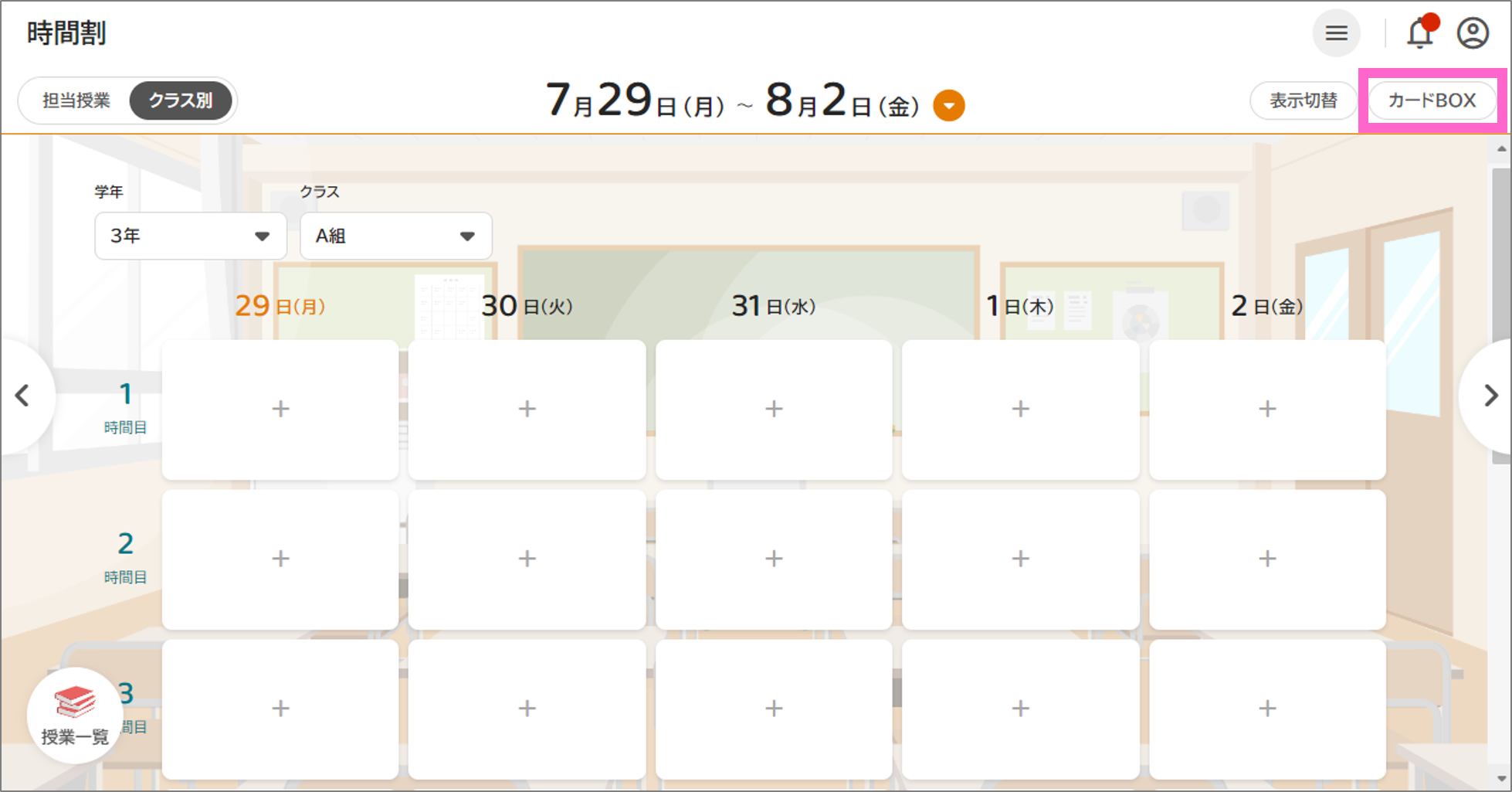Image resolution: width=1512 pixels, height=792 pixels.
Task: Click the notification bell icon
Action: point(1420,34)
